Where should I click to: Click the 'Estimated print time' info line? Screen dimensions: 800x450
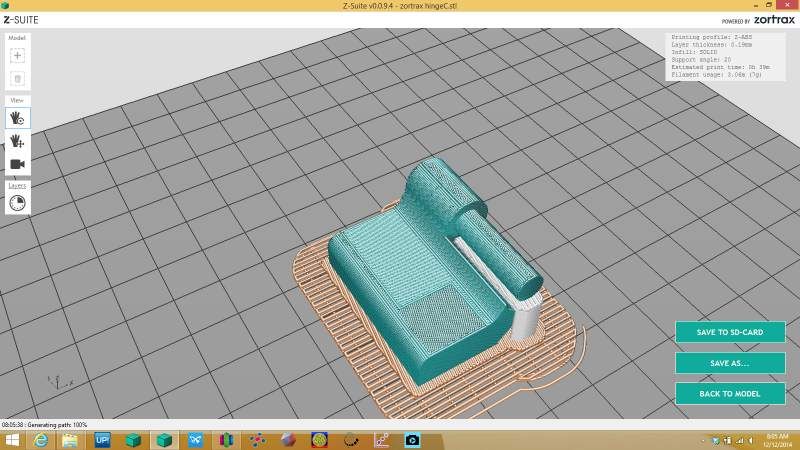(720, 67)
